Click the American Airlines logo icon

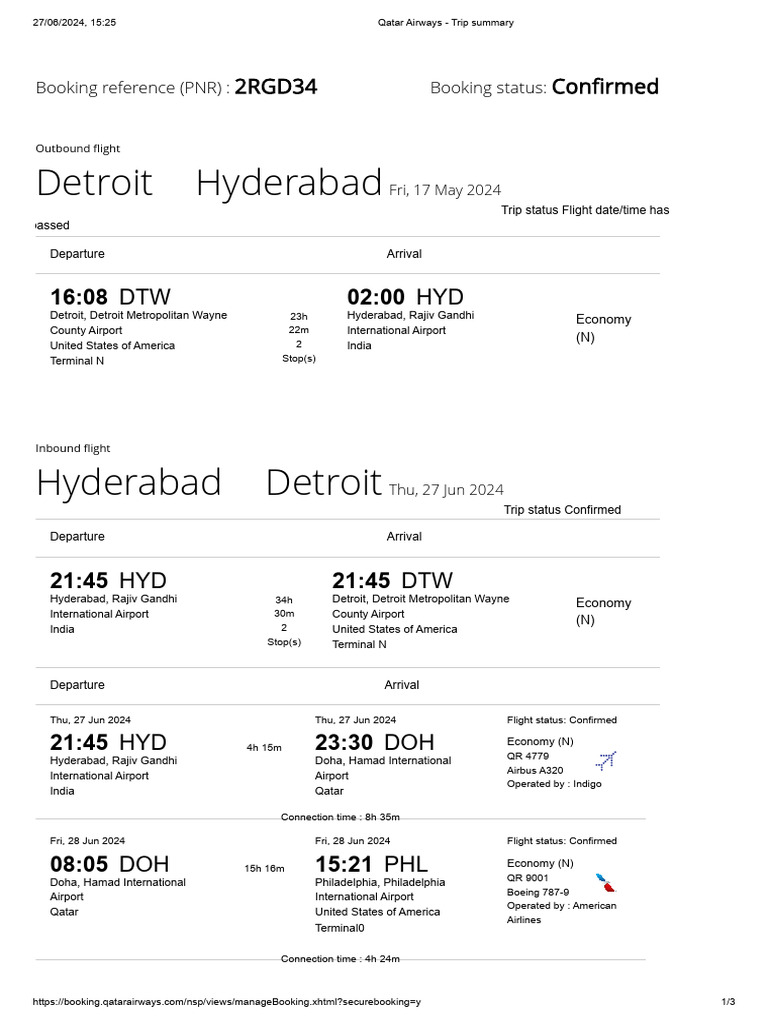coord(606,883)
